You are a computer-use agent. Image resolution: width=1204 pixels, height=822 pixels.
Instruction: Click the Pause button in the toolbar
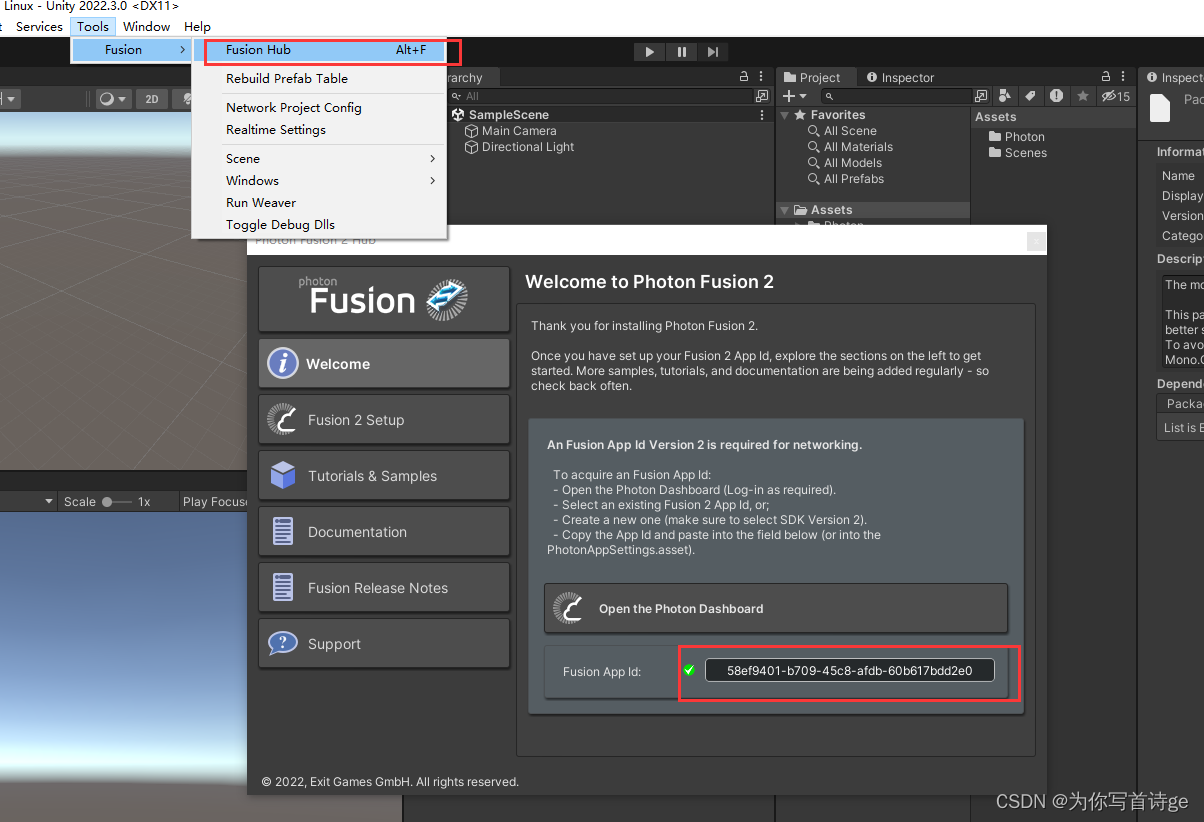(682, 52)
